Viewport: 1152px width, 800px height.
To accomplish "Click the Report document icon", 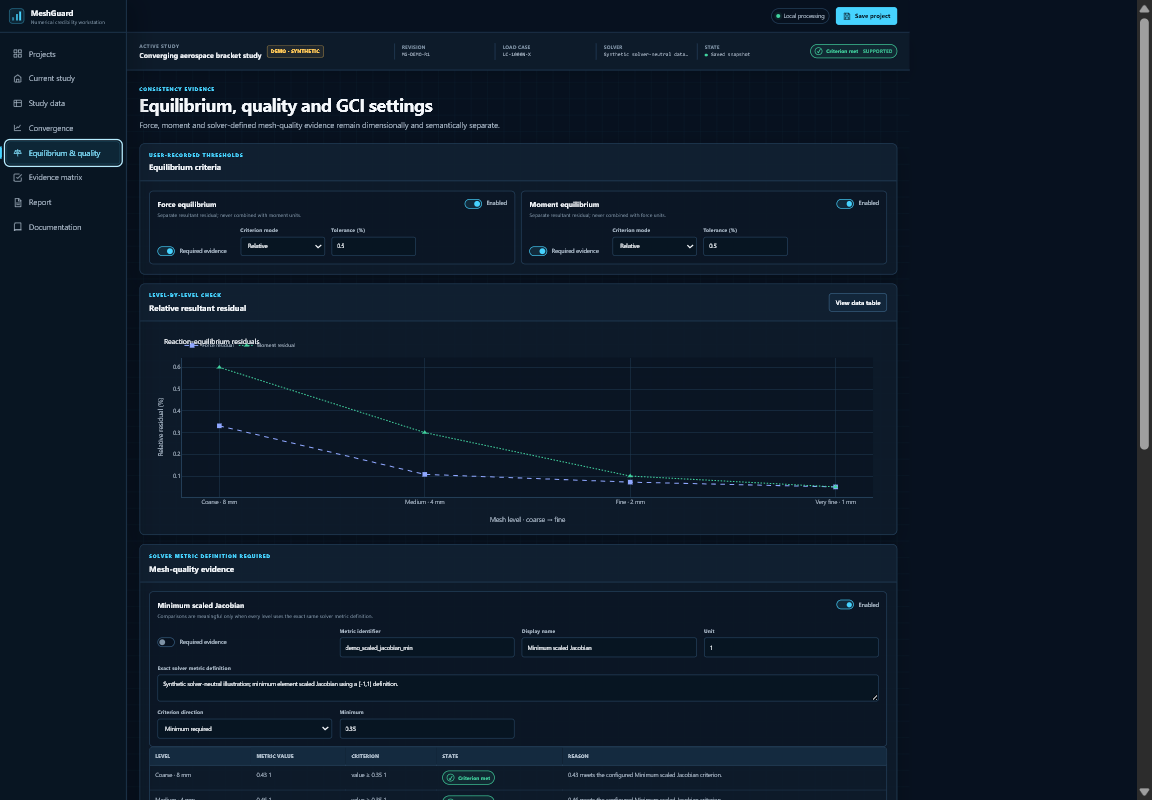I will (18, 202).
